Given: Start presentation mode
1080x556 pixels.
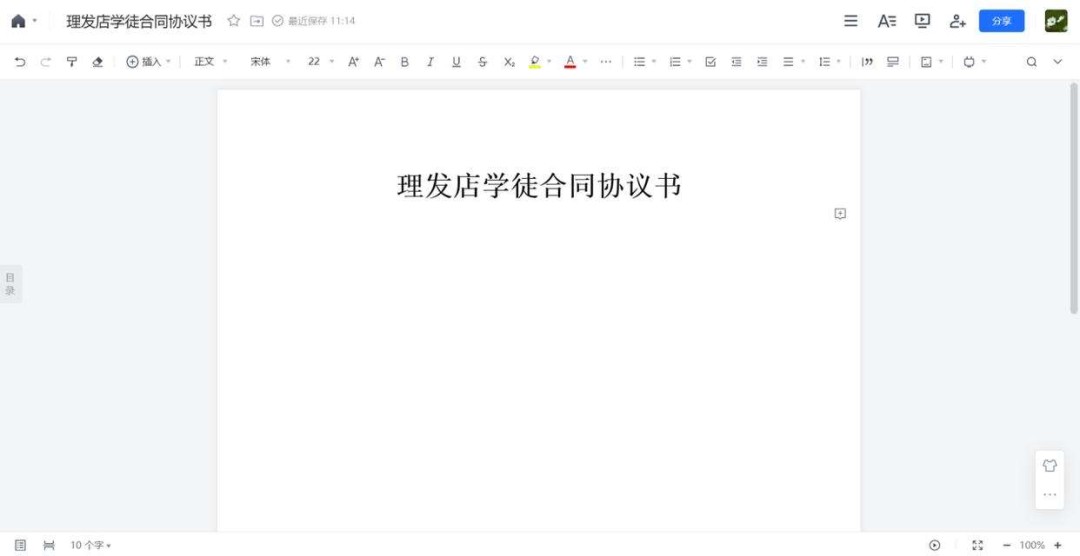Looking at the screenshot, I should [922, 21].
